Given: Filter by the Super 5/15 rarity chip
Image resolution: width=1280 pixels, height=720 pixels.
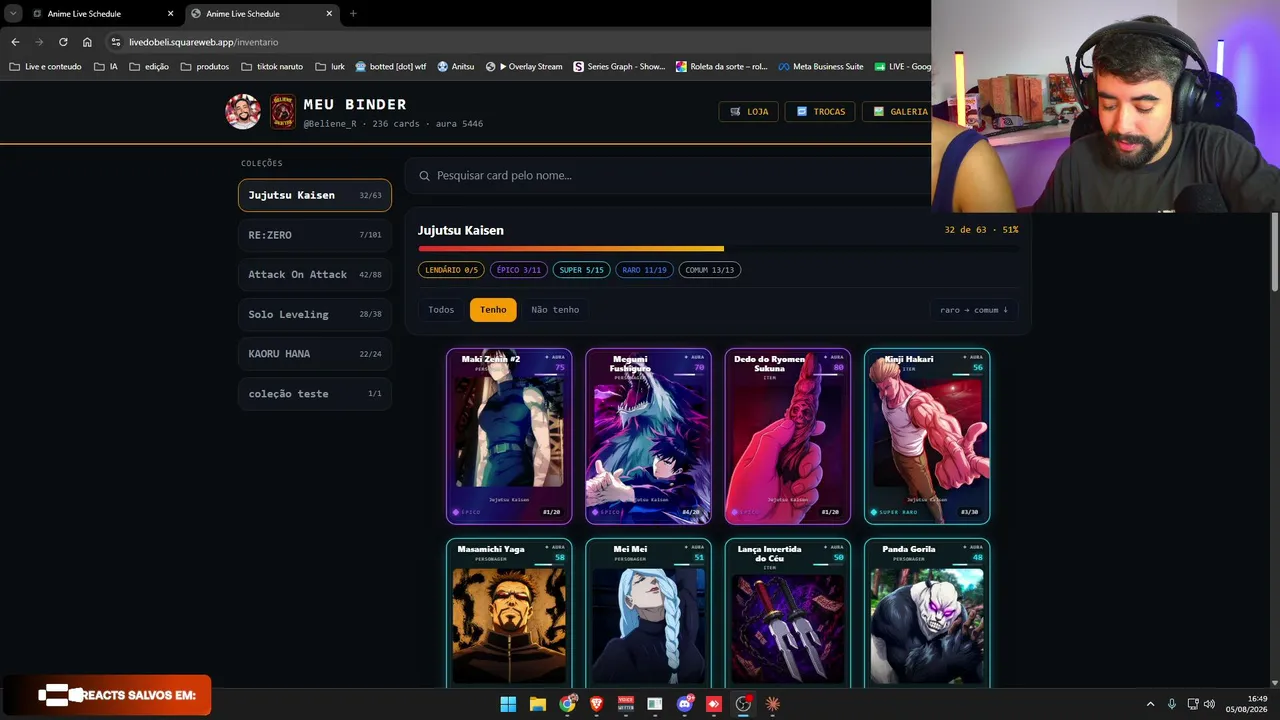Looking at the screenshot, I should click(581, 270).
